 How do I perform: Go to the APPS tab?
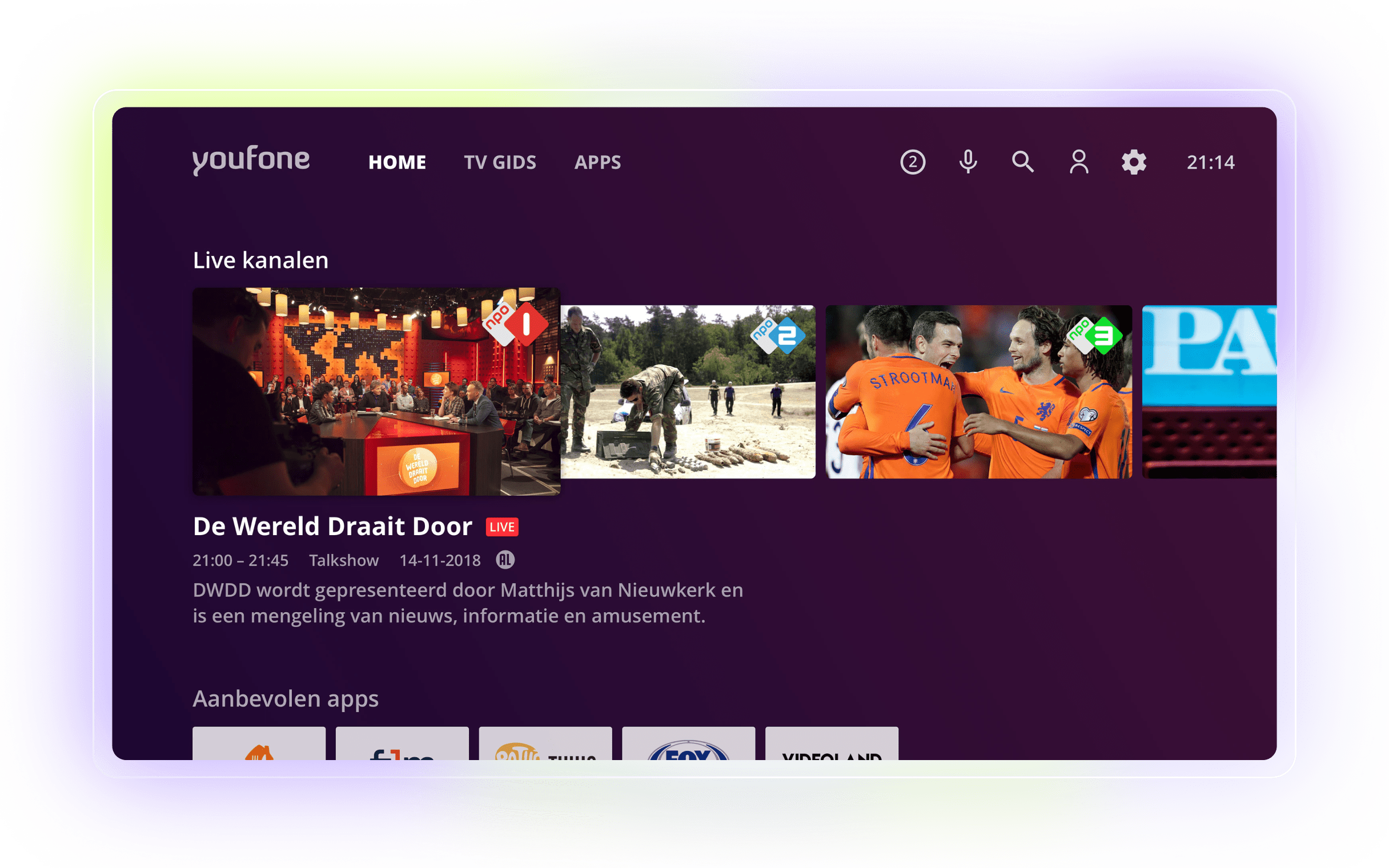[597, 162]
